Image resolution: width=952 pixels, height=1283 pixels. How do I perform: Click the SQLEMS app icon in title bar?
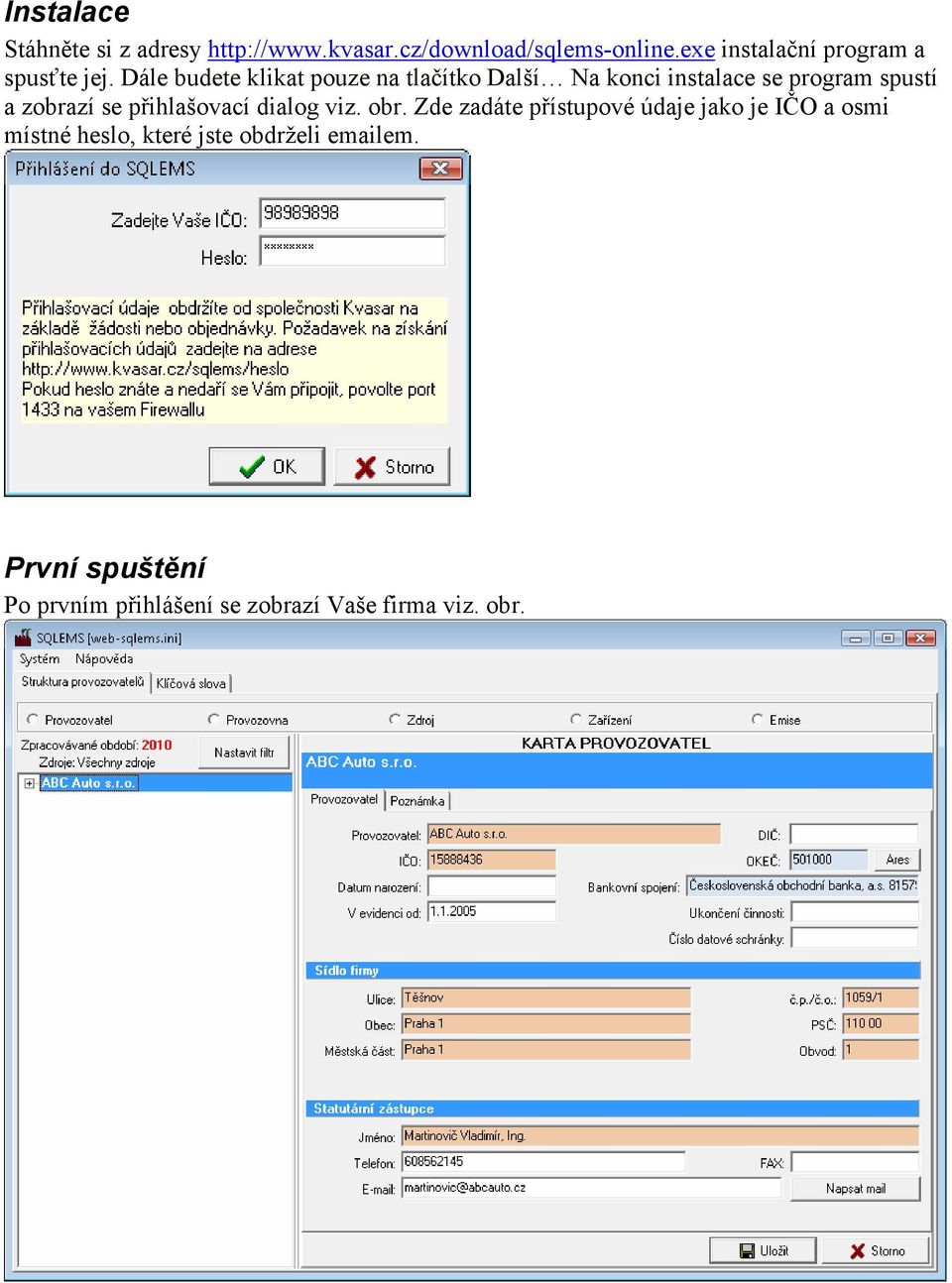23,638
